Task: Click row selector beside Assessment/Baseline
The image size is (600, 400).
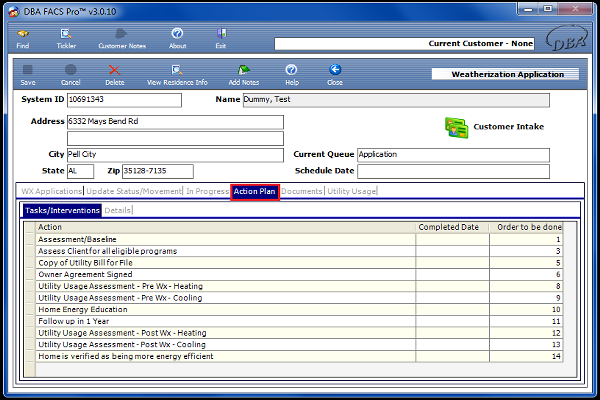Action: point(30,239)
